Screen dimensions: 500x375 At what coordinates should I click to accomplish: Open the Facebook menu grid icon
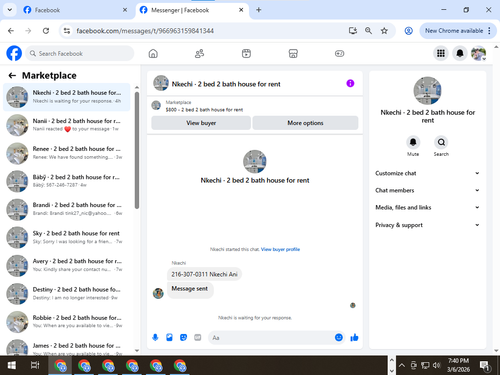pos(441,53)
